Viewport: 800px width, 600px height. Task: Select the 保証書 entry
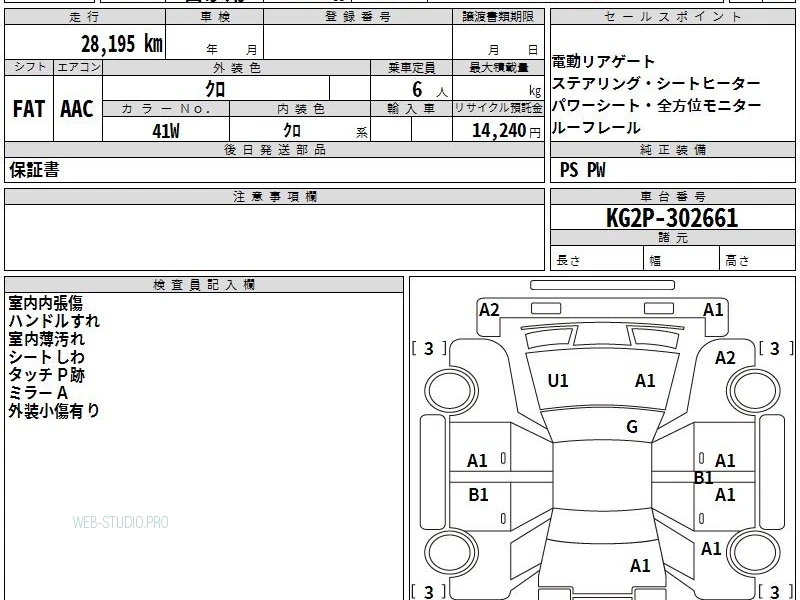coord(34,170)
